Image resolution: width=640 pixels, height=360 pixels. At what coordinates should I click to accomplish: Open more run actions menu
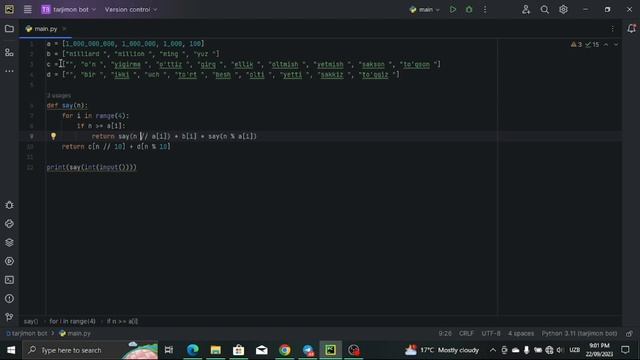tap(485, 9)
